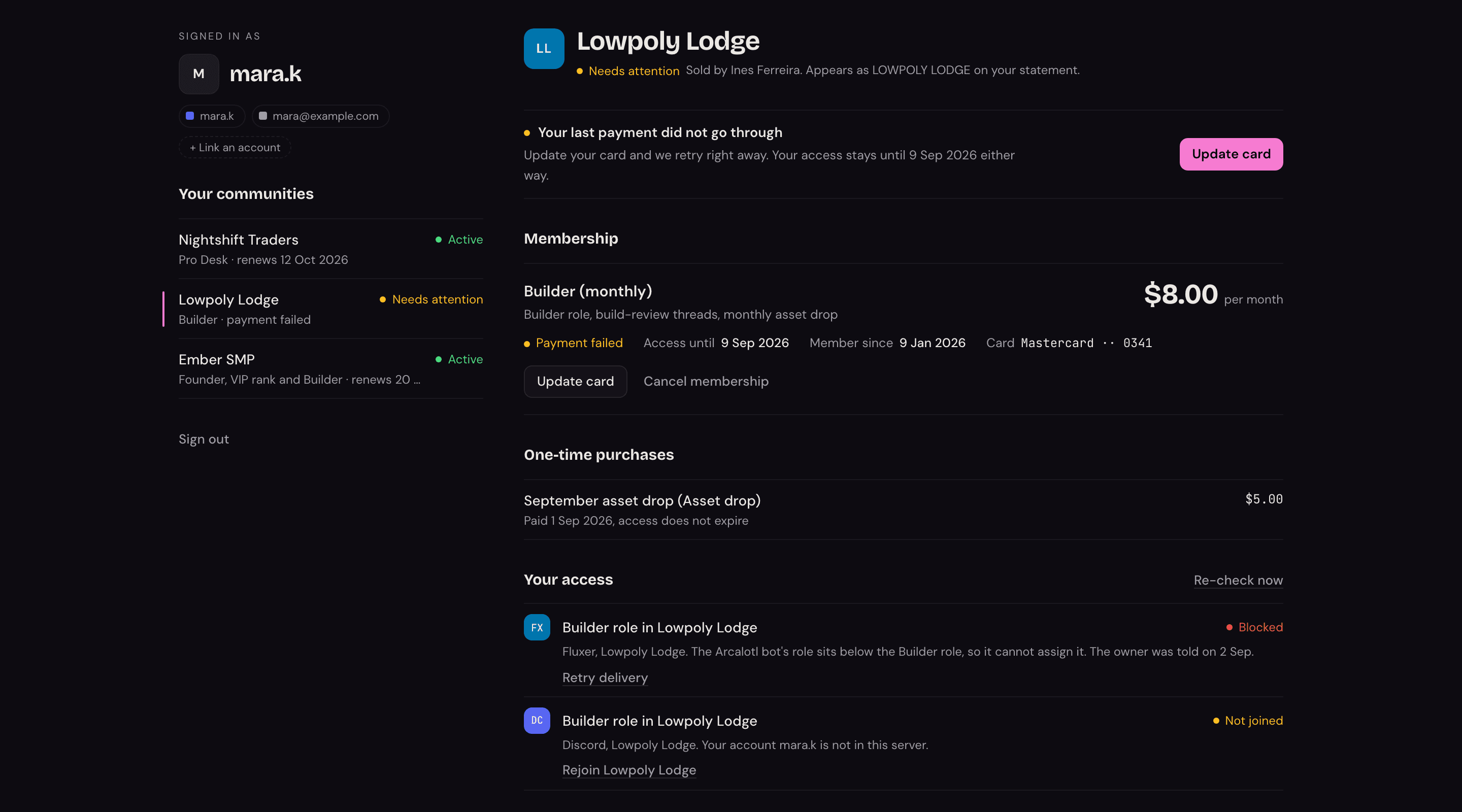Screen dimensions: 1462x812
Task: Click Retry delivery link
Action: pos(605,678)
